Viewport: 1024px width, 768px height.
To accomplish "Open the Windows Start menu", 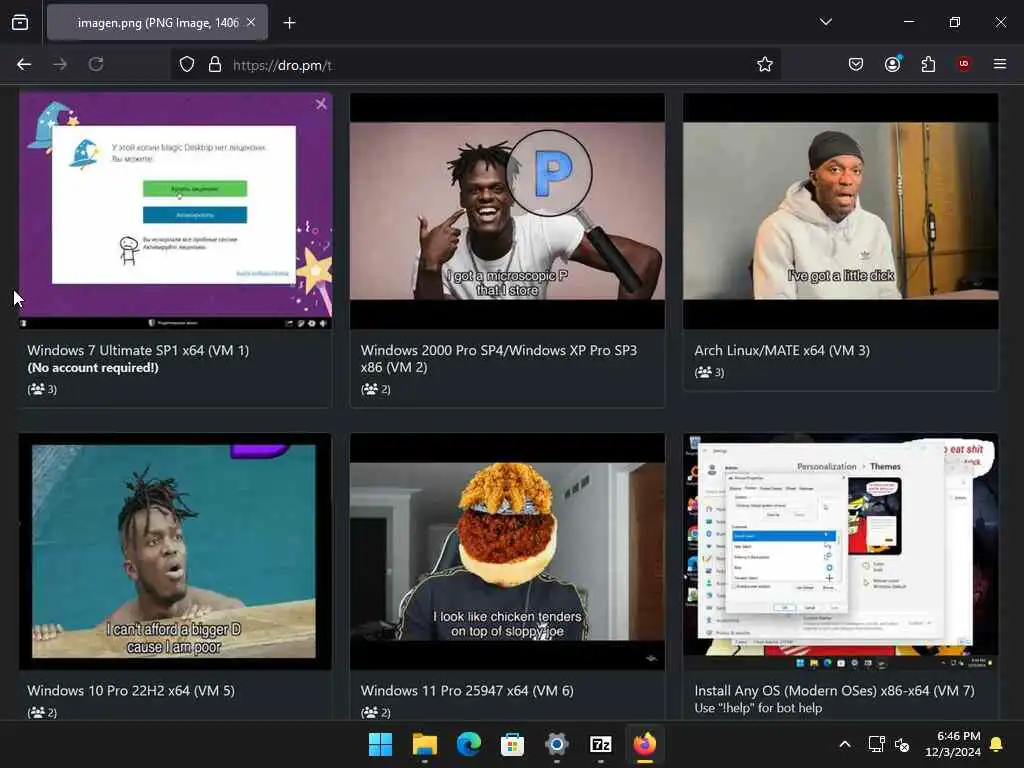I will [380, 744].
